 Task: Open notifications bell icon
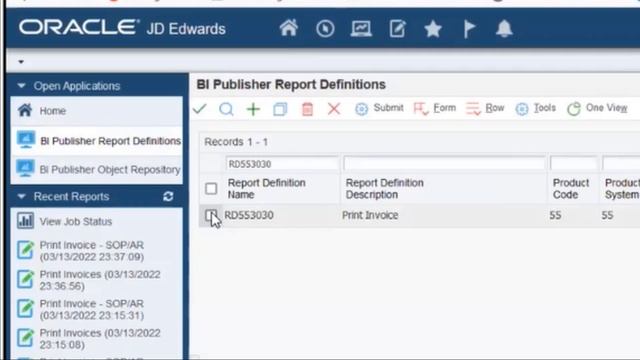tap(504, 29)
